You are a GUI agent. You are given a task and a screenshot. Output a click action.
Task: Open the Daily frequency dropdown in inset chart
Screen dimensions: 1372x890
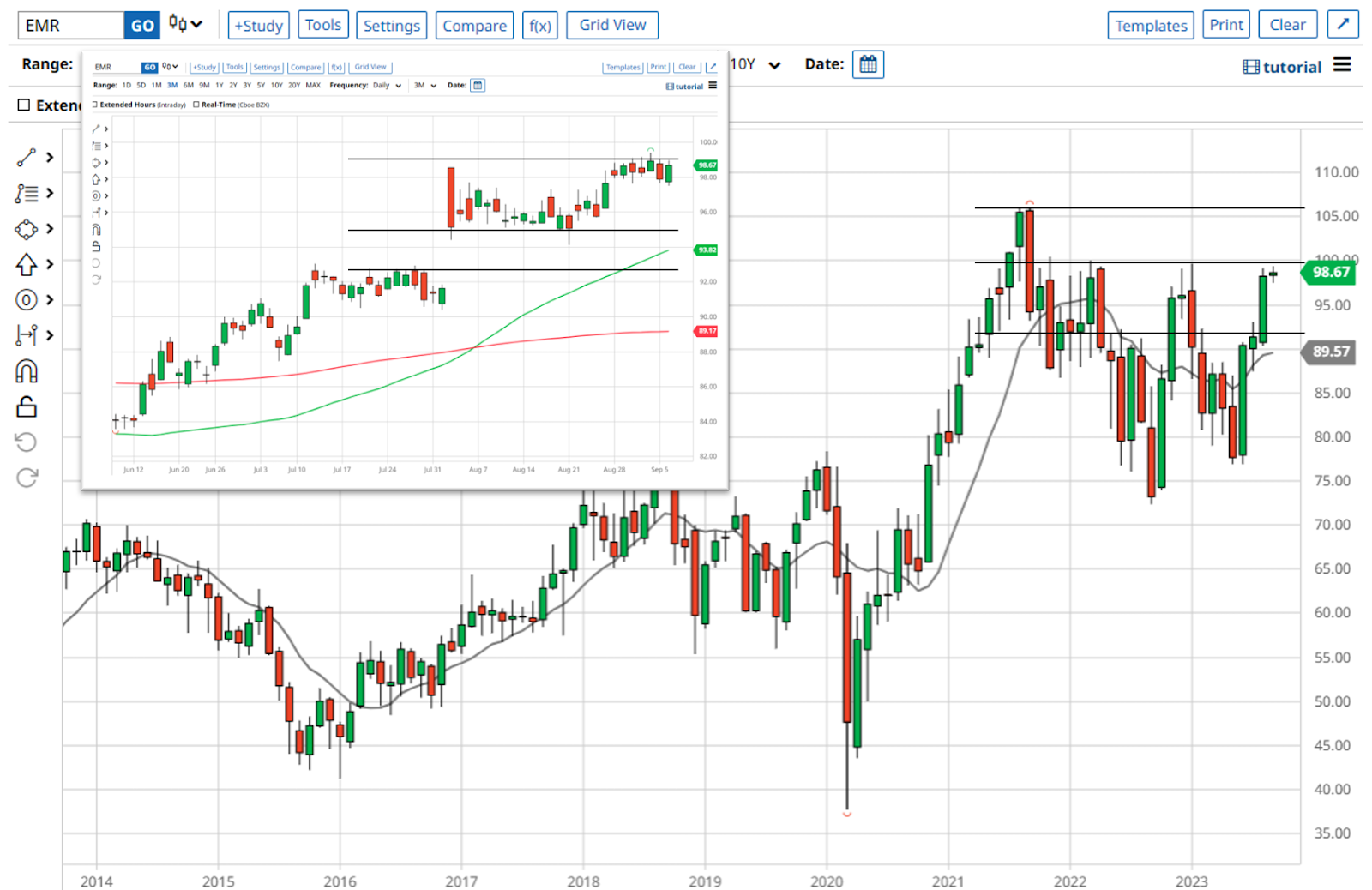[387, 86]
